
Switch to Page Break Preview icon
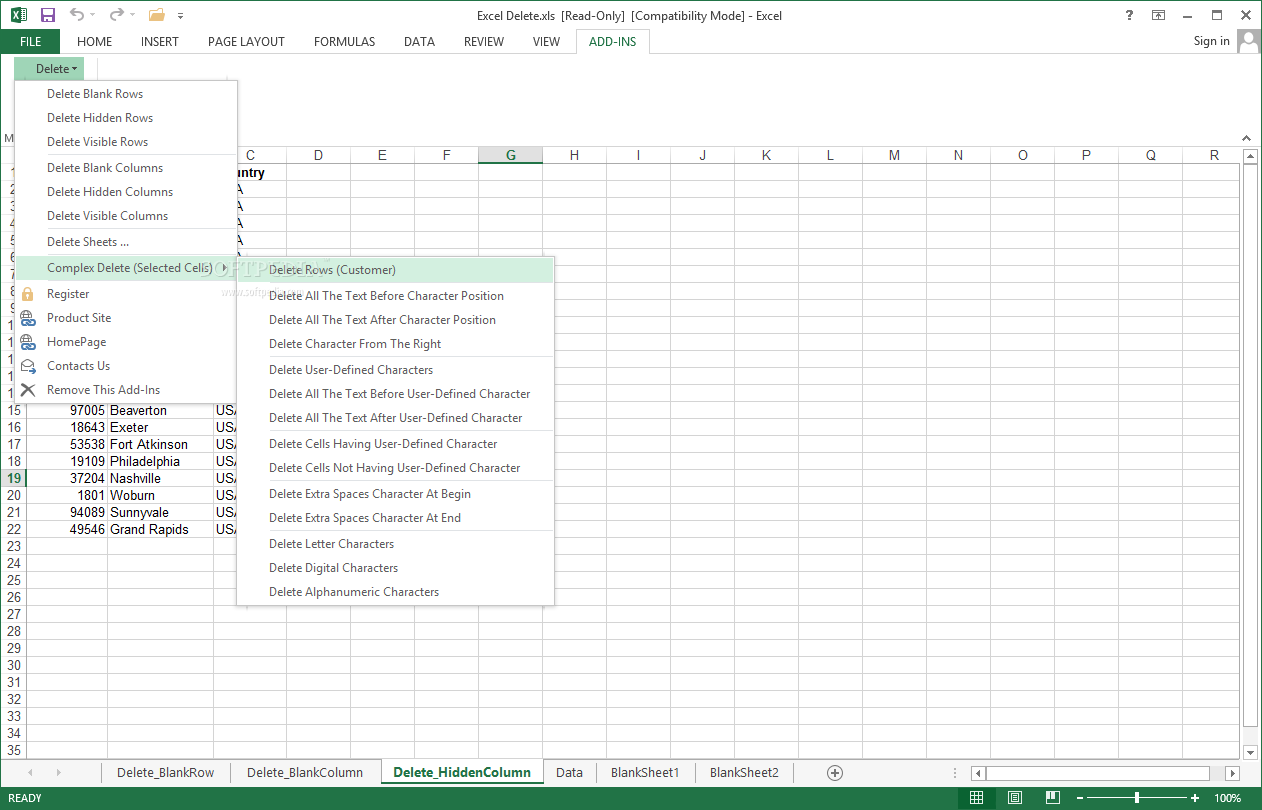point(1052,798)
